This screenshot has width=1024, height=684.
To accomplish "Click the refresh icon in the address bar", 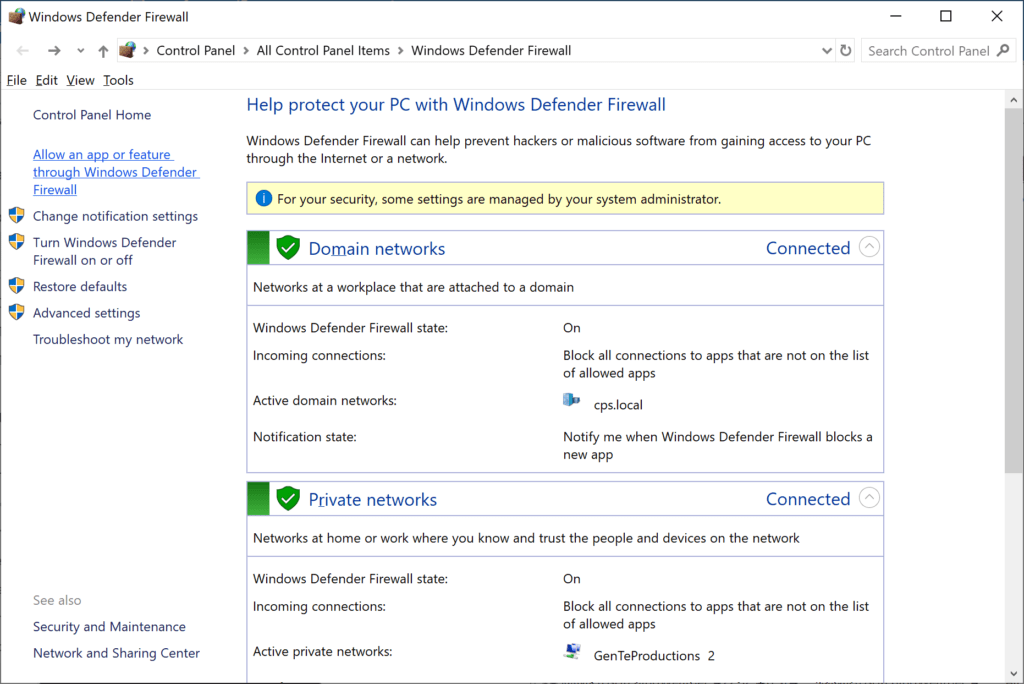I will (846, 50).
